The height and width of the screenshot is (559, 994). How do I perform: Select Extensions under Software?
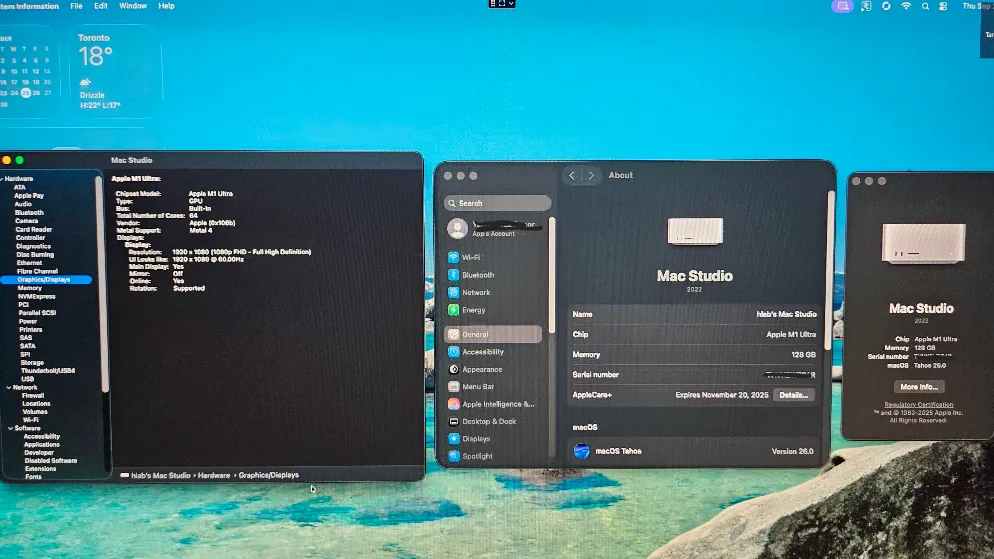tap(41, 469)
